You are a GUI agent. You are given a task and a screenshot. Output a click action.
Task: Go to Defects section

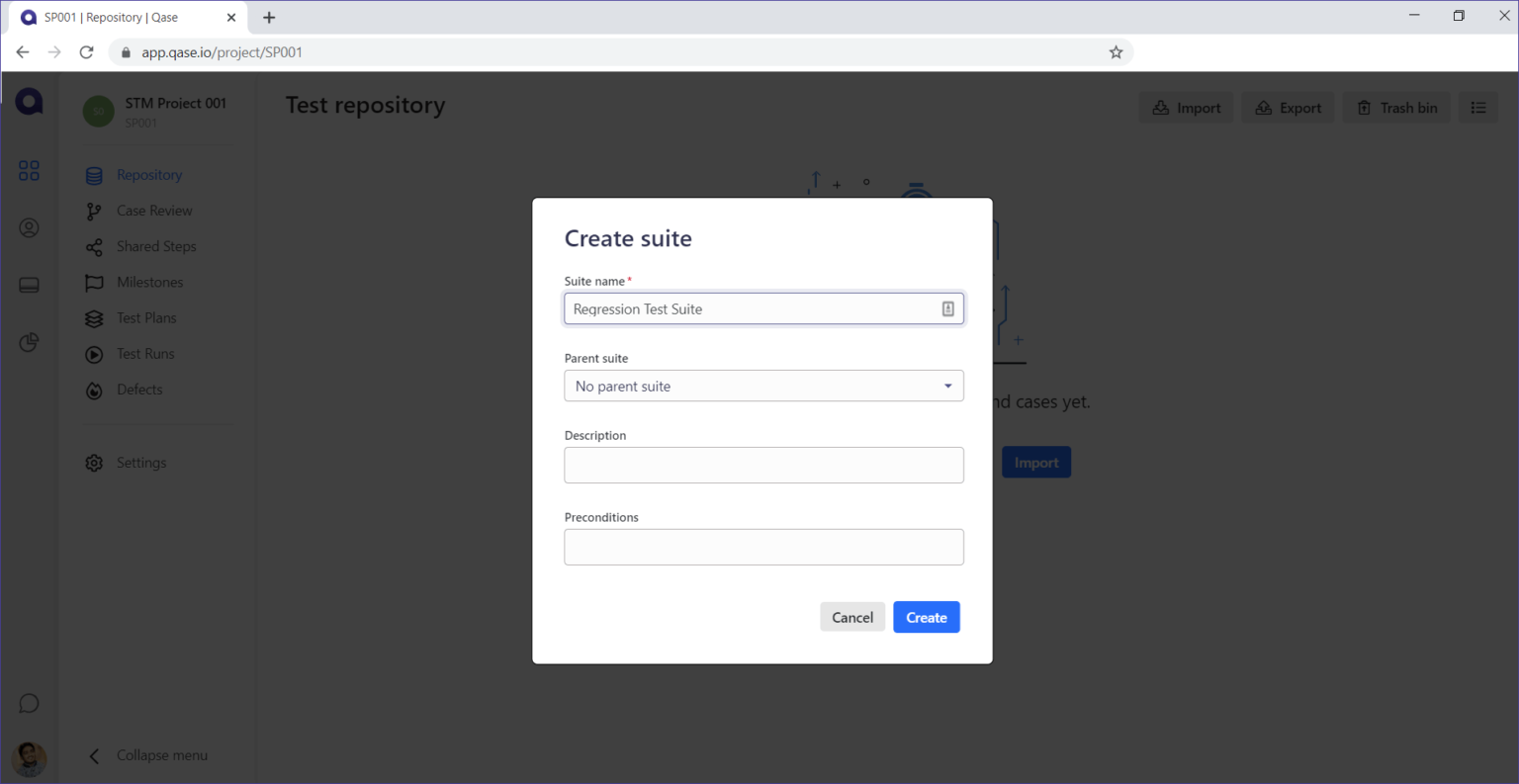[139, 390]
